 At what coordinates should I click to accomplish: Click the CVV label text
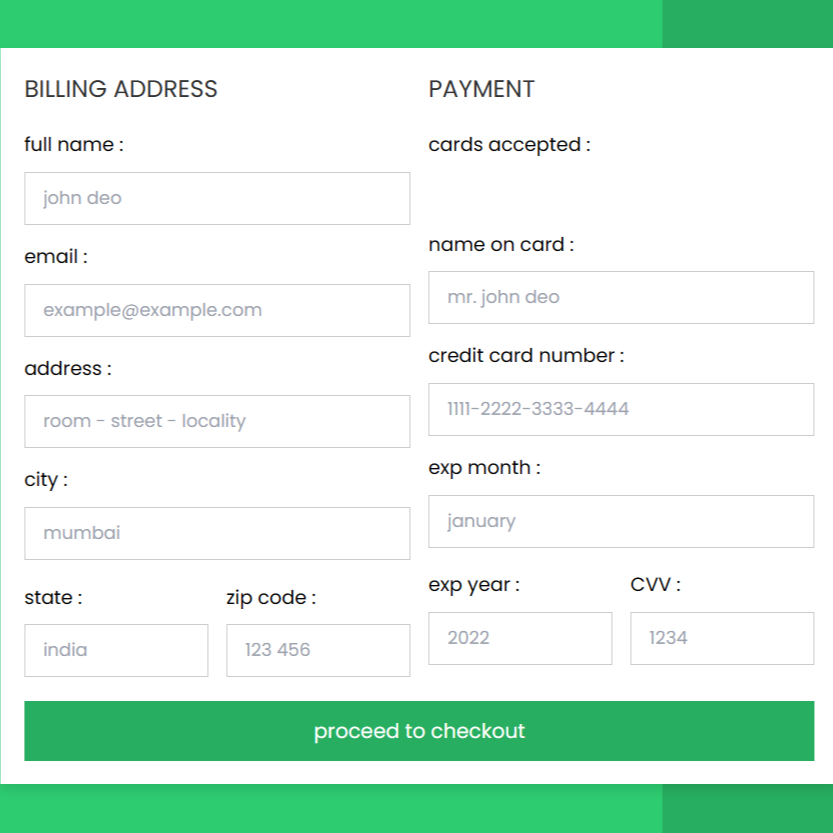tap(656, 585)
